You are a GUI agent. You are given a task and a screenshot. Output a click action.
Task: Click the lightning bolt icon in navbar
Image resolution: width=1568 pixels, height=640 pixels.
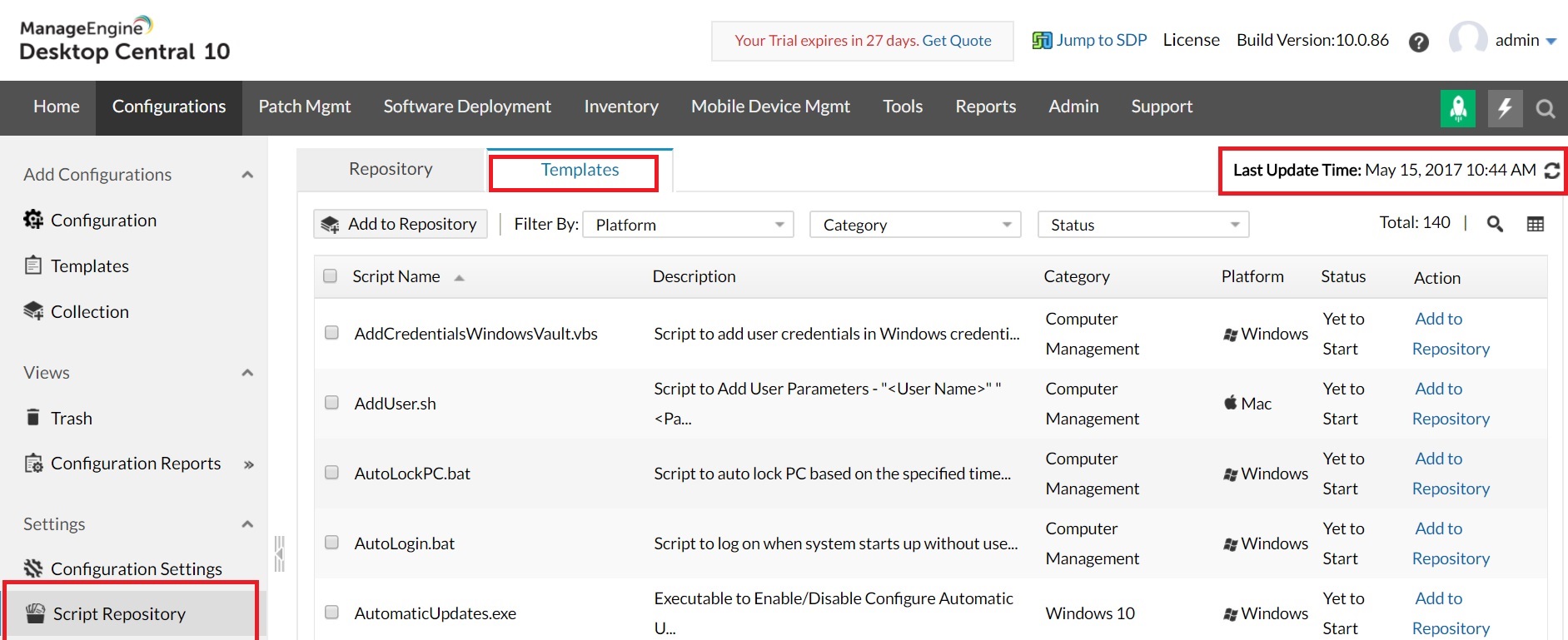click(x=1505, y=108)
